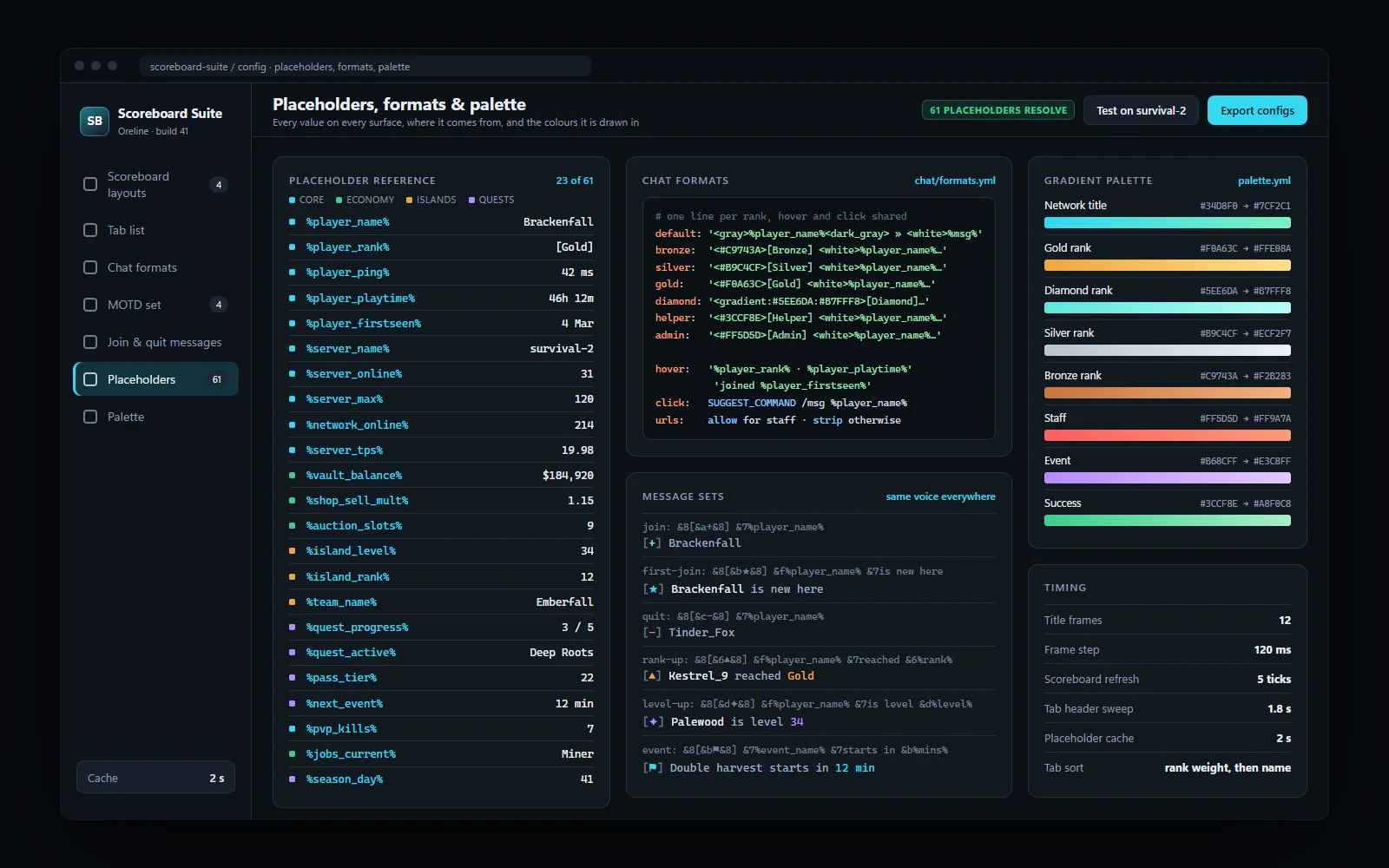Open the palette.yml link
This screenshot has height=868, width=1389.
click(x=1264, y=181)
